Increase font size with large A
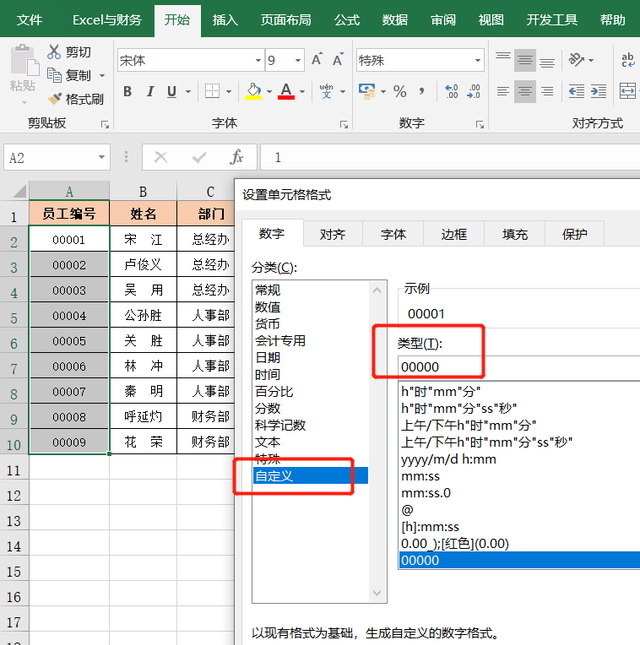This screenshot has height=645, width=640. (x=317, y=60)
